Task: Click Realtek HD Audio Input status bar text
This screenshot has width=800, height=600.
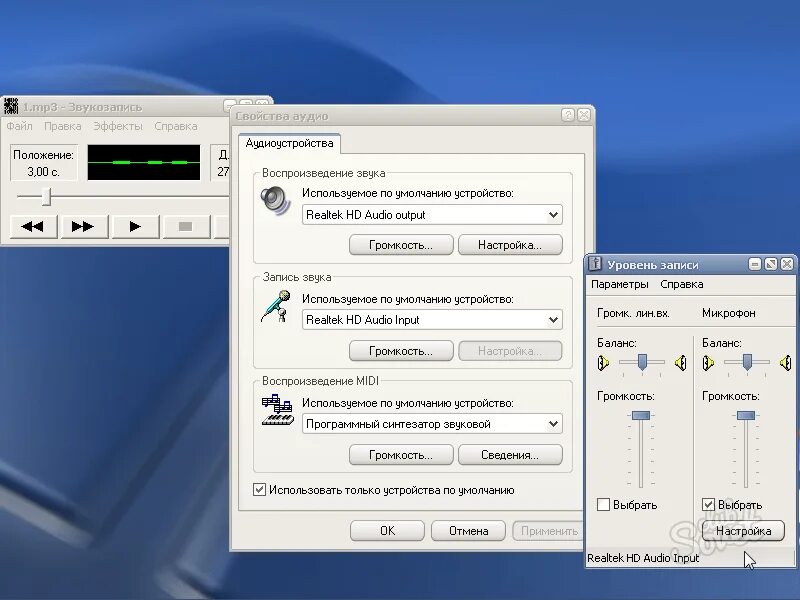Action: pos(643,558)
